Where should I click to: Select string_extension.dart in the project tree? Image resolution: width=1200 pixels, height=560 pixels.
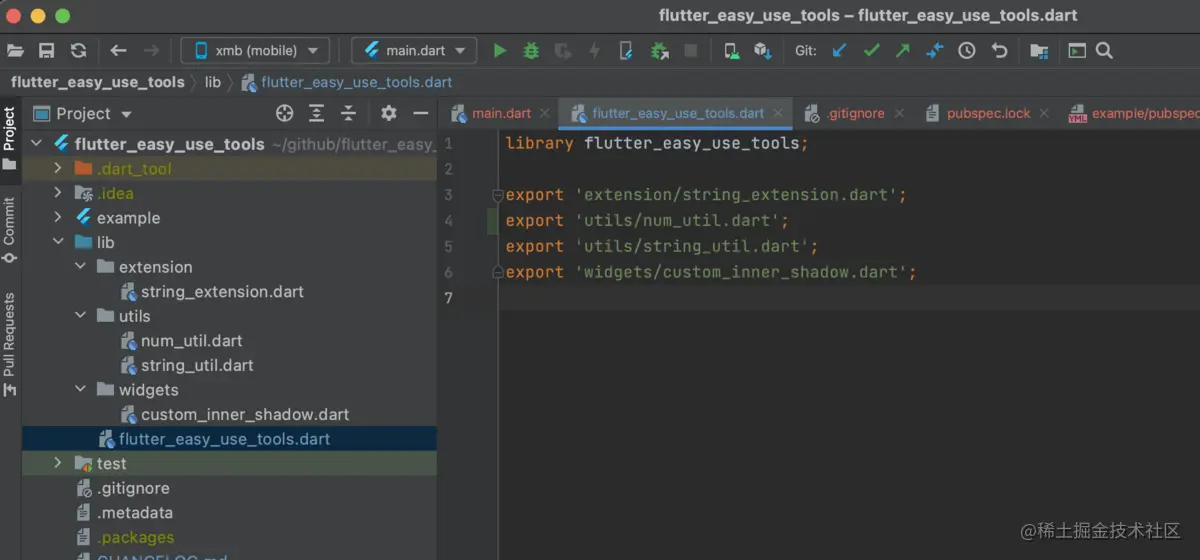click(x=222, y=292)
